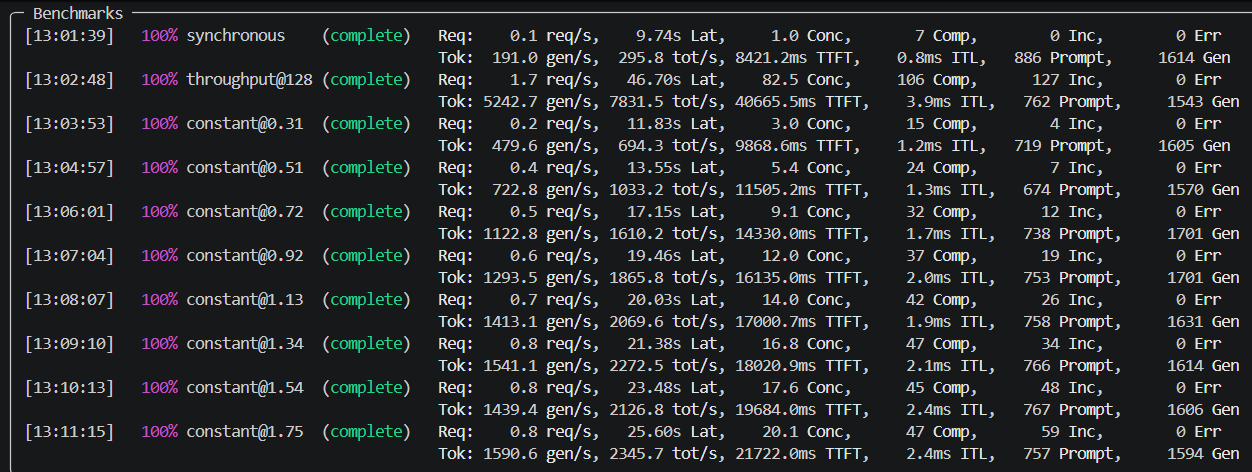Viewport: 1252px width, 472px height.
Task: Click the '9.74s Lat' value
Action: (x=679, y=36)
